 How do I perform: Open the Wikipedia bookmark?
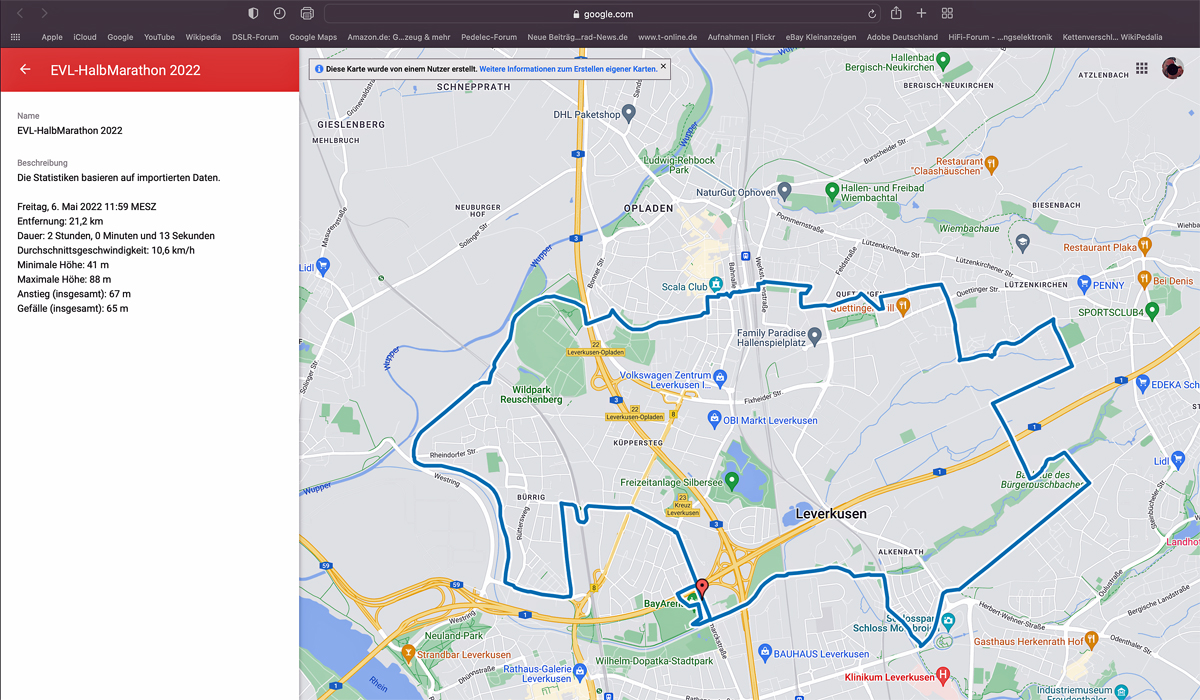pyautogui.click(x=203, y=37)
